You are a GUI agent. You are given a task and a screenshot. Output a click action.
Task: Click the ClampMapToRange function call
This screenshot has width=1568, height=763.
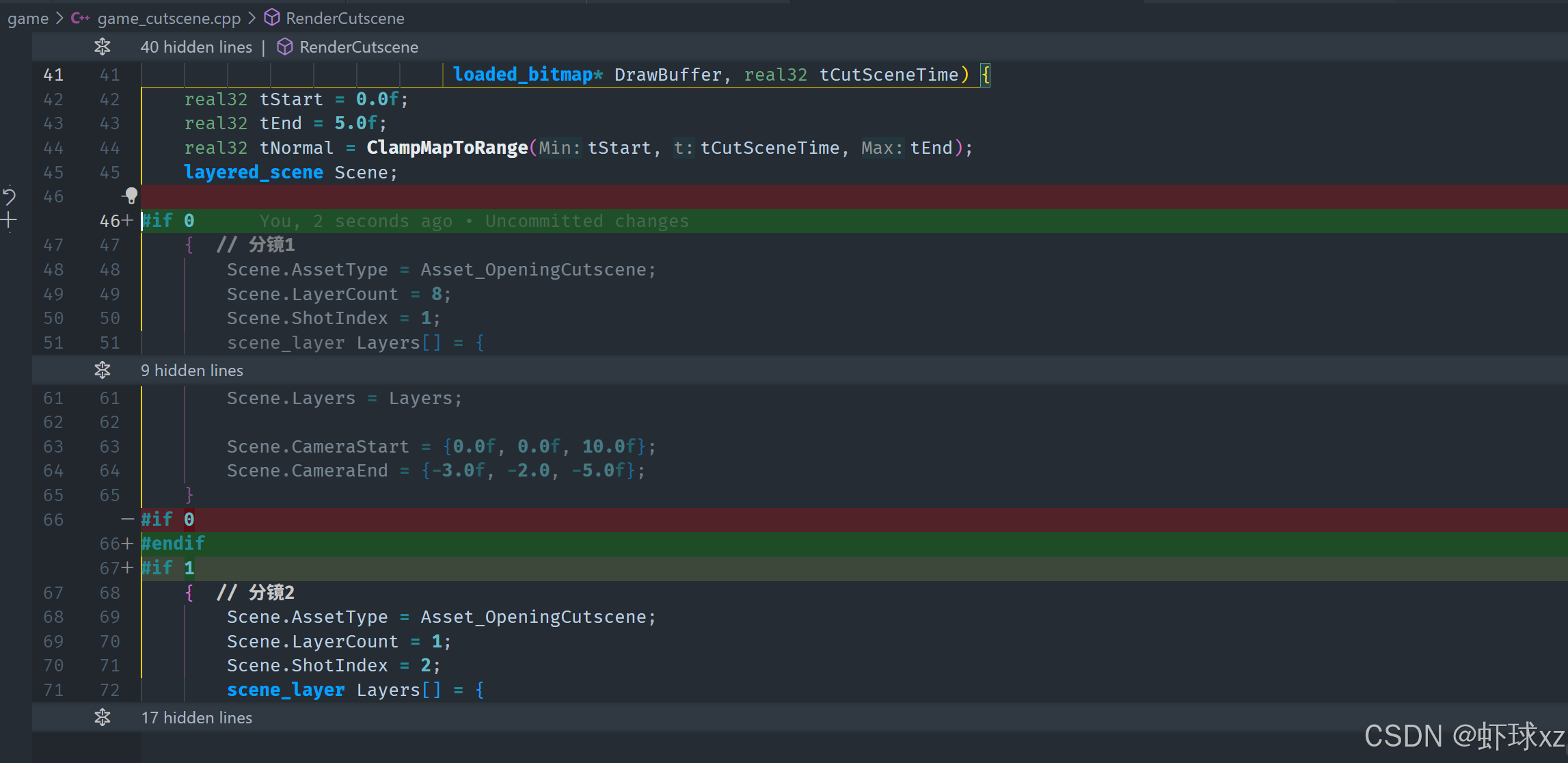pos(447,148)
